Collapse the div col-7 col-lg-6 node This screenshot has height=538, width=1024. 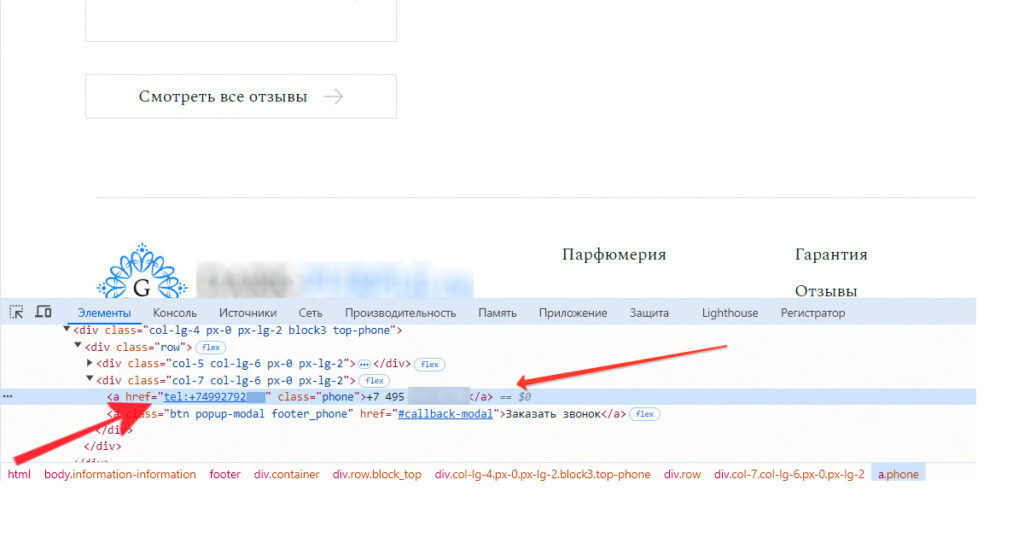[x=89, y=379]
